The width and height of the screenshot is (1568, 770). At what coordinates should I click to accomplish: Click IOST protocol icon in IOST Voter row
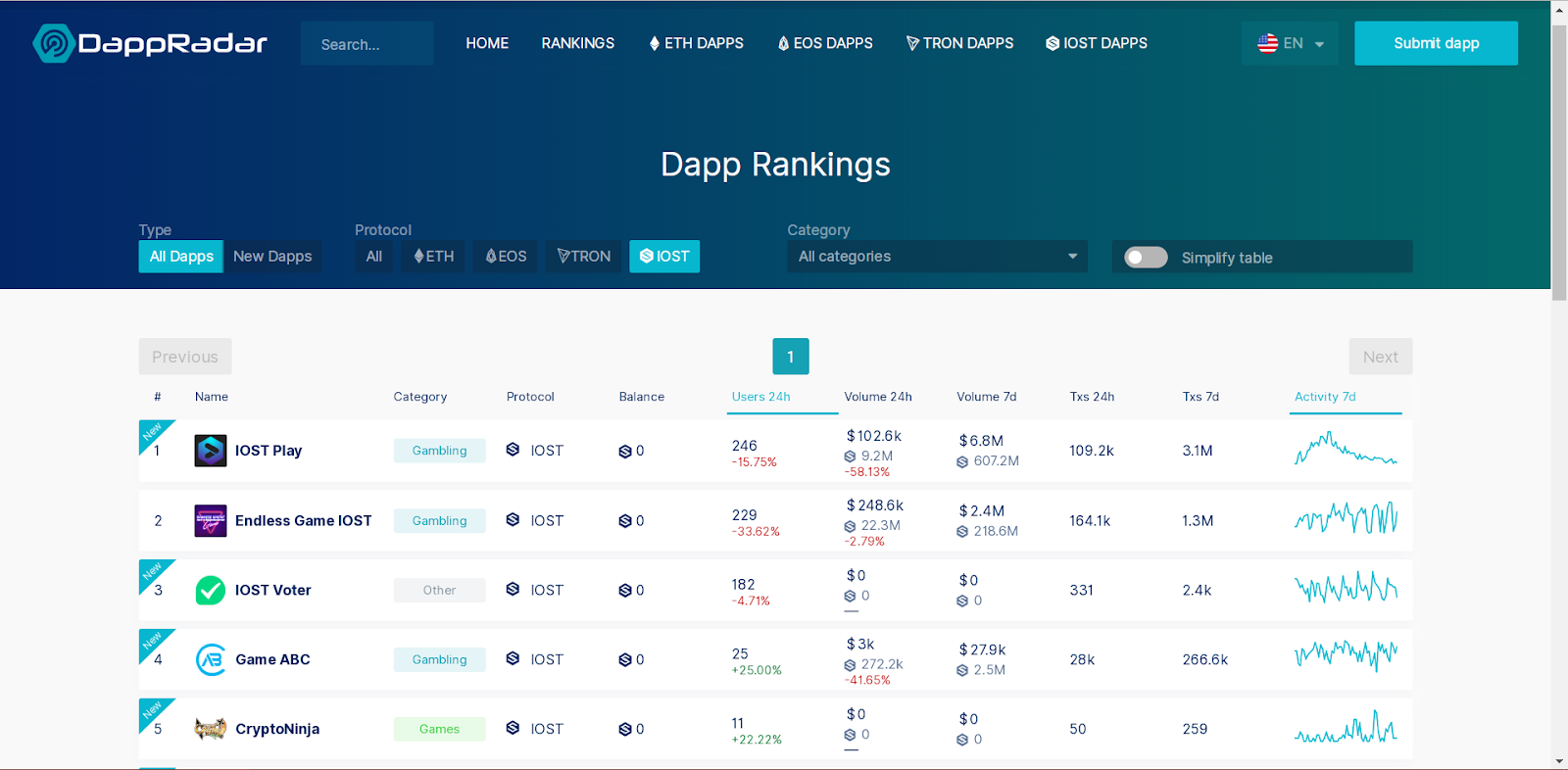pos(513,589)
